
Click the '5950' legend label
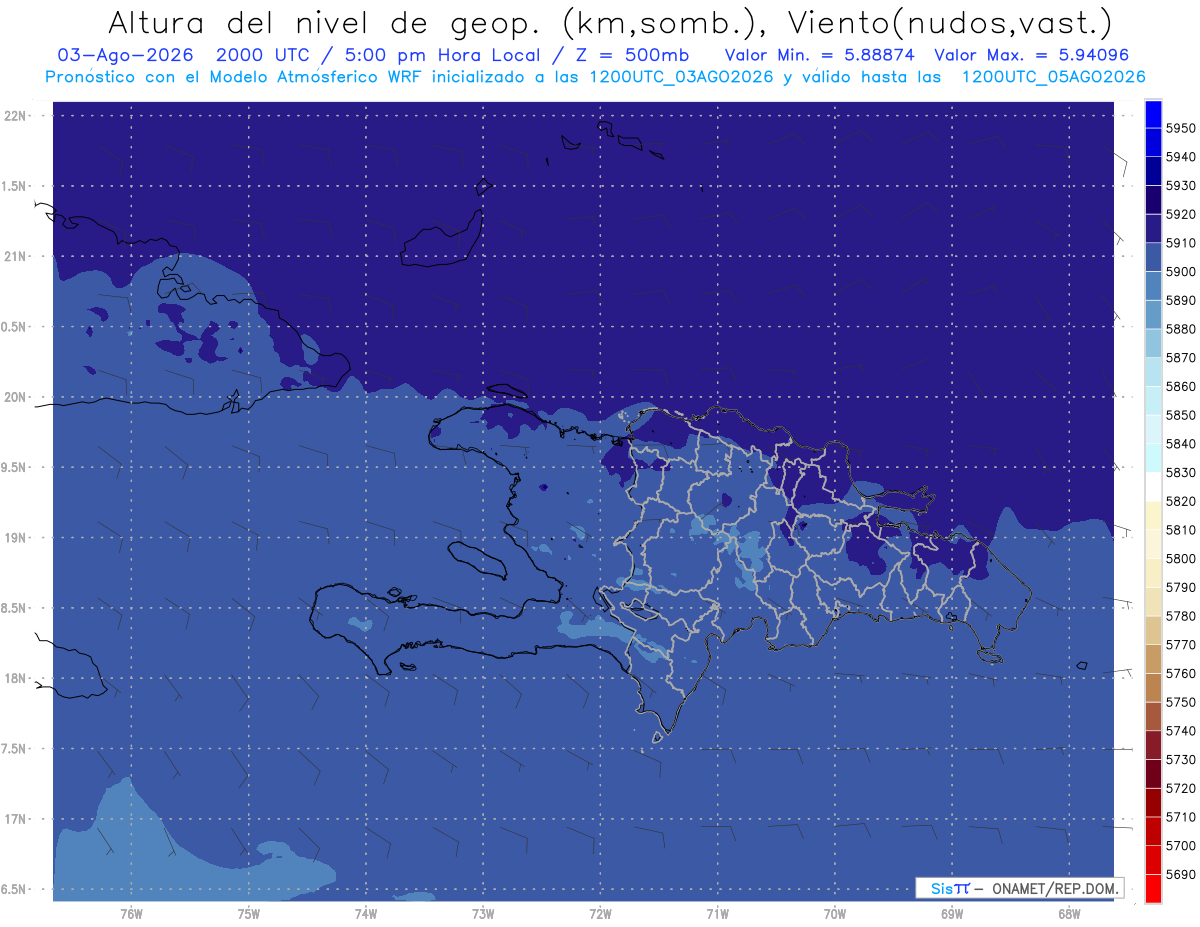point(1180,128)
